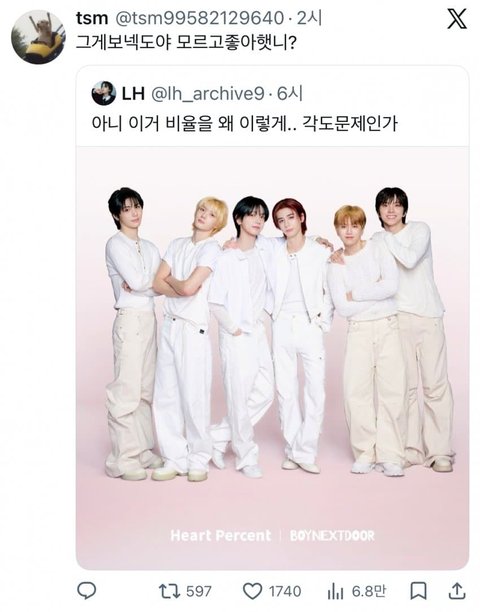Screen dimensions: 480x612
Task: Open the tsm display name link
Action: point(92,18)
